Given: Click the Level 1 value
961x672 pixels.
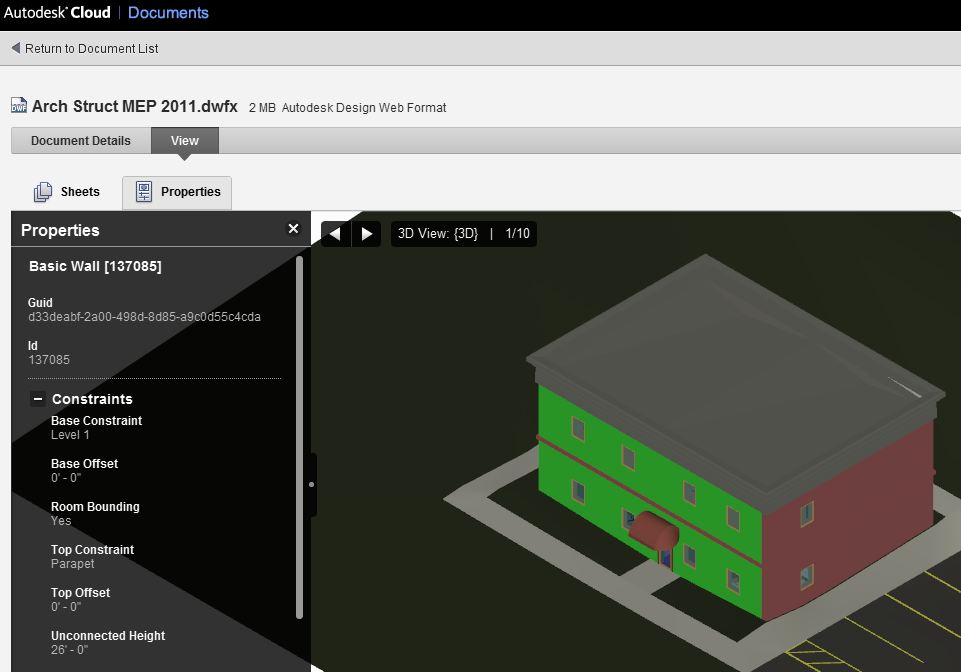Looking at the screenshot, I should pos(70,435).
